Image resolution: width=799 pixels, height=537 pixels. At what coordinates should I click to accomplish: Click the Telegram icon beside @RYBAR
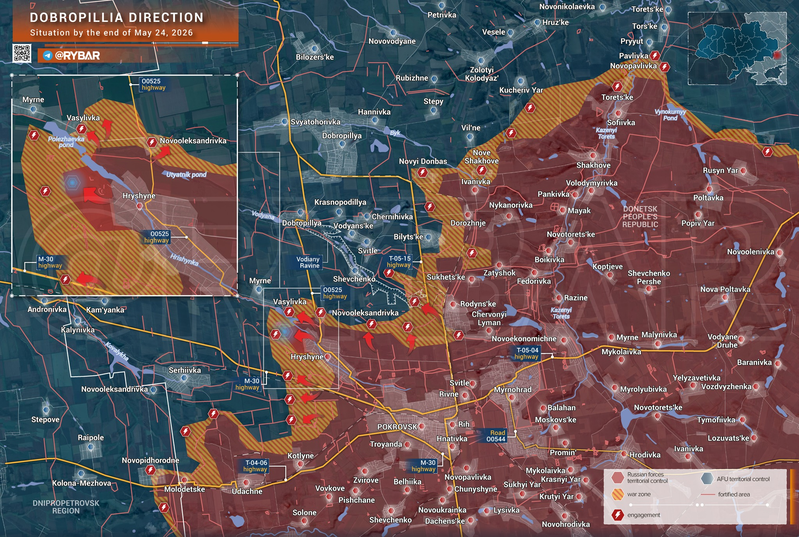[x=47, y=56]
